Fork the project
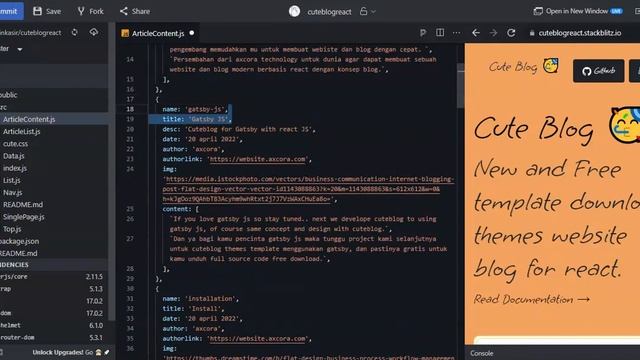 point(90,11)
